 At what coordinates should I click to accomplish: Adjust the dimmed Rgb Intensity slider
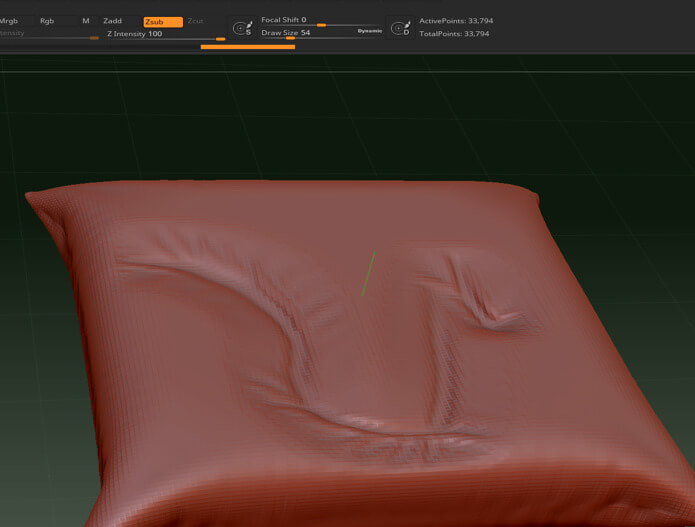pyautogui.click(x=49, y=35)
